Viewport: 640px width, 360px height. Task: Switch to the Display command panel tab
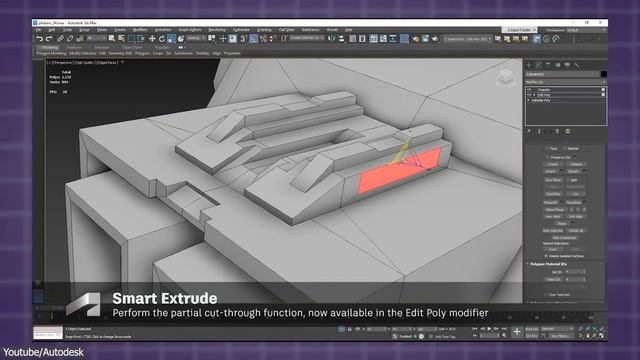click(567, 65)
